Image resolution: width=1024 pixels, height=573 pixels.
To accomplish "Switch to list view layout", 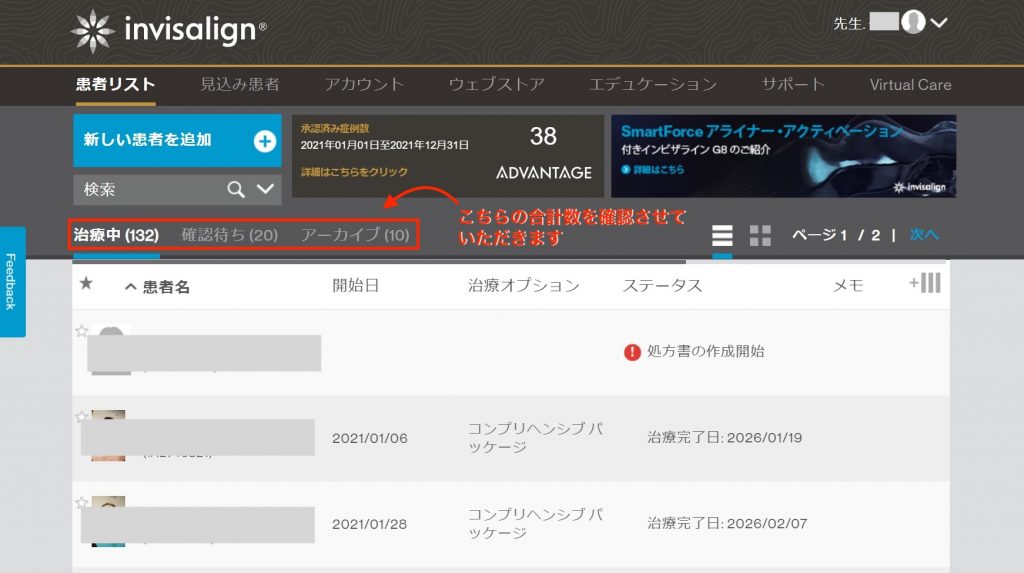I will click(x=722, y=236).
